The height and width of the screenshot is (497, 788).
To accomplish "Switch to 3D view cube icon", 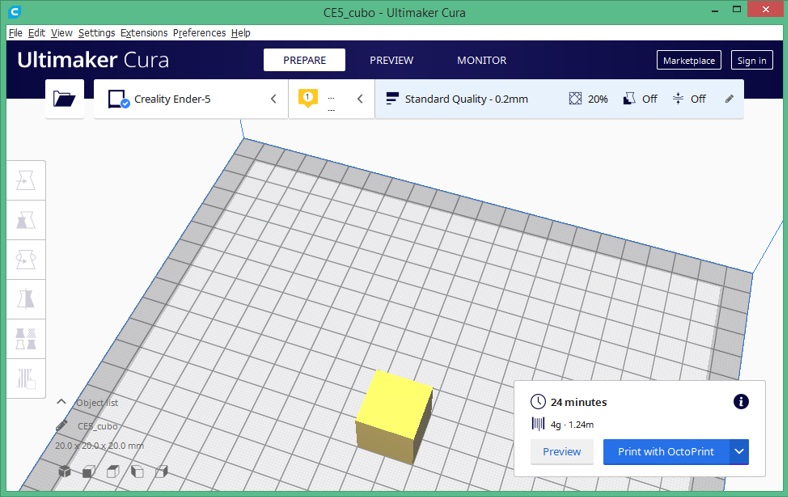I will [64, 471].
